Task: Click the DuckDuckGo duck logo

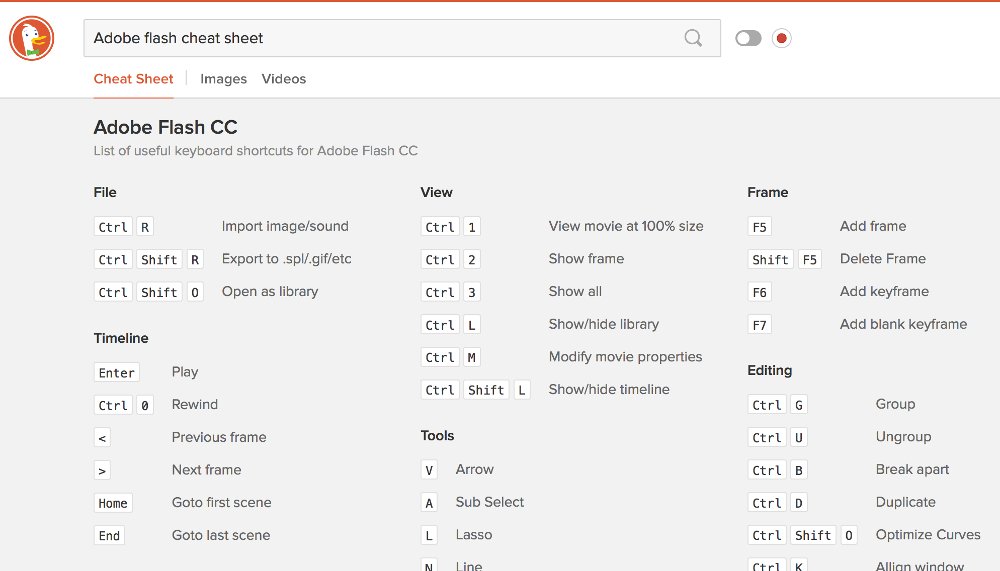Action: (x=31, y=38)
